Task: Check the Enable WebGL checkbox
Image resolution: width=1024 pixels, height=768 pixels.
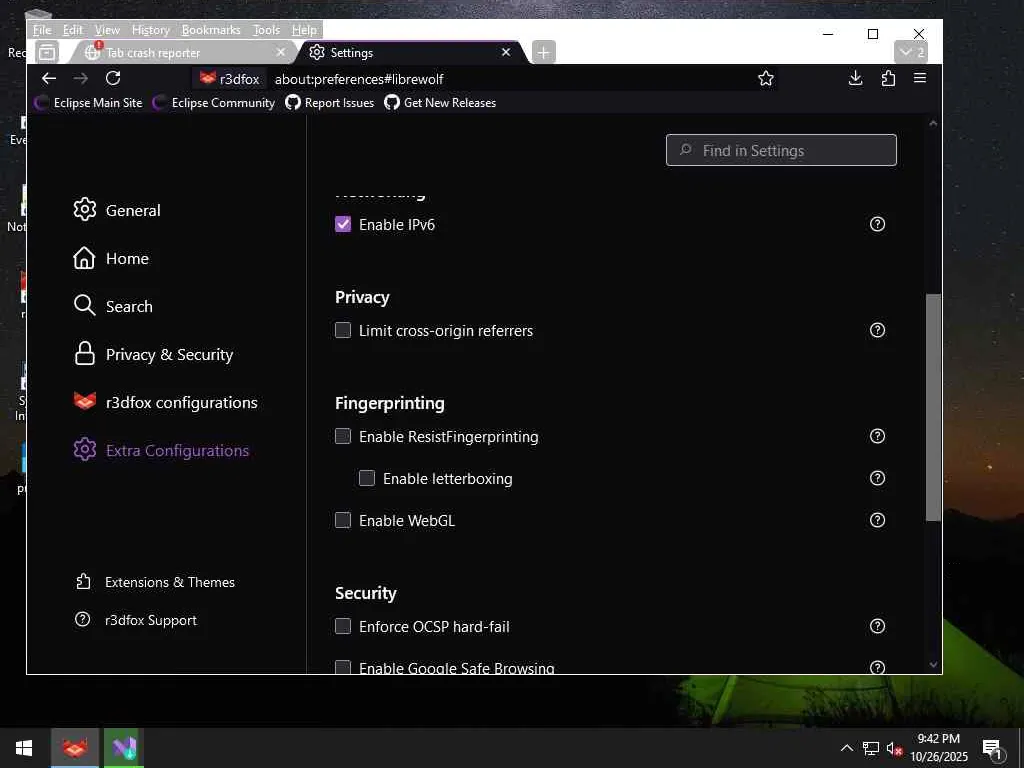Action: (343, 520)
